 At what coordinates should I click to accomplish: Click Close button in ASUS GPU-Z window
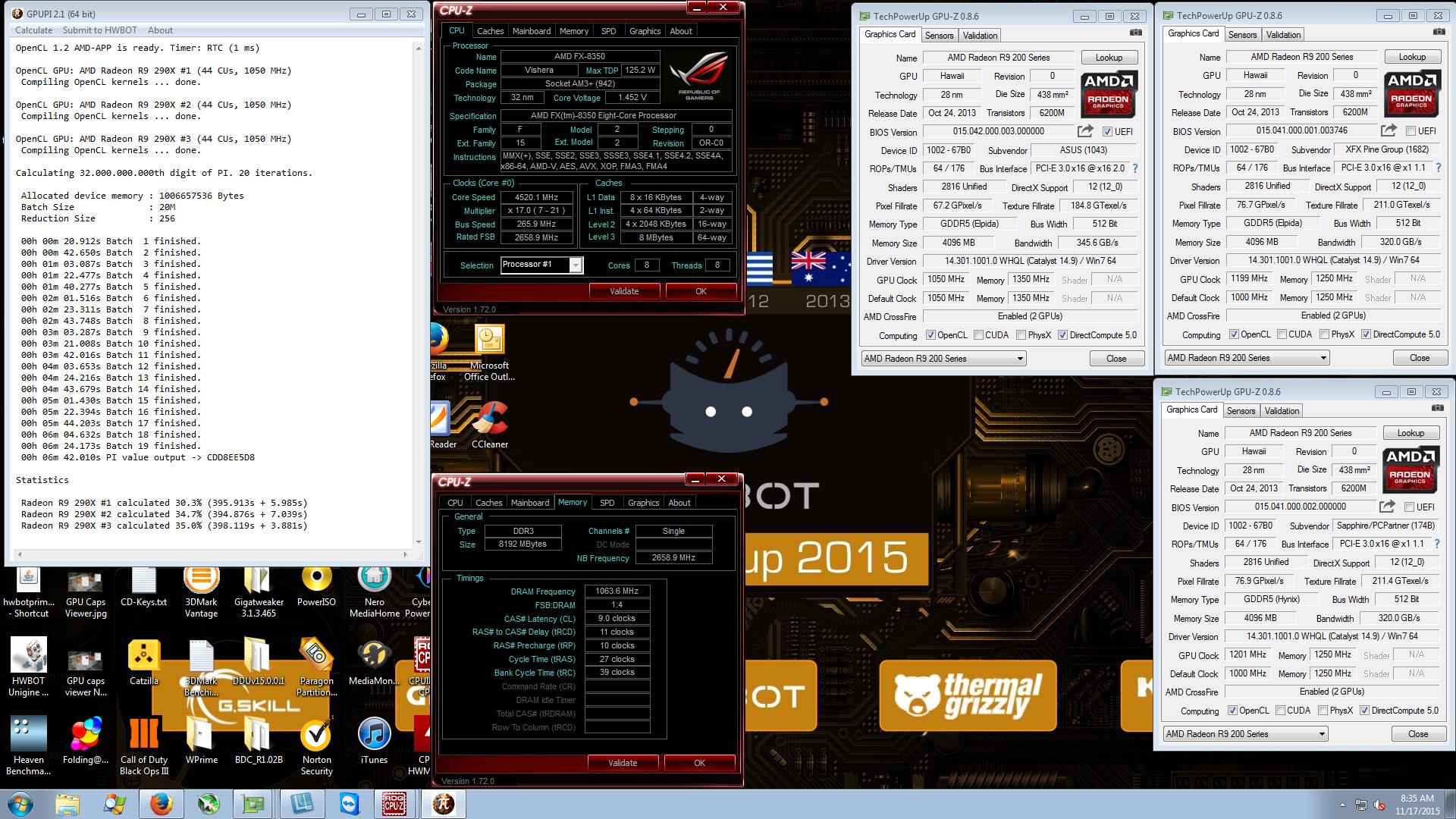point(1116,359)
